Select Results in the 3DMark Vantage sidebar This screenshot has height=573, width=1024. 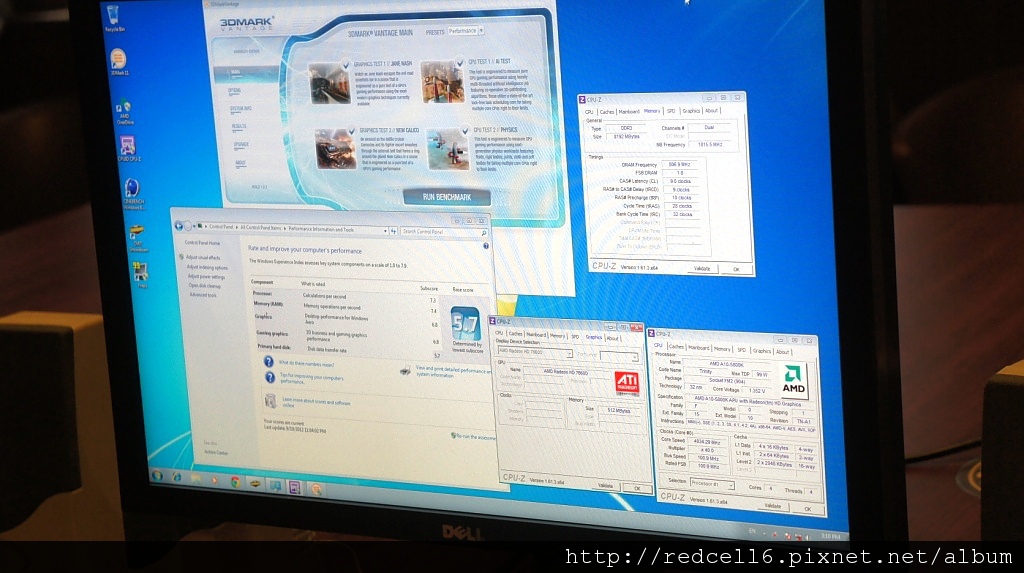(x=240, y=126)
